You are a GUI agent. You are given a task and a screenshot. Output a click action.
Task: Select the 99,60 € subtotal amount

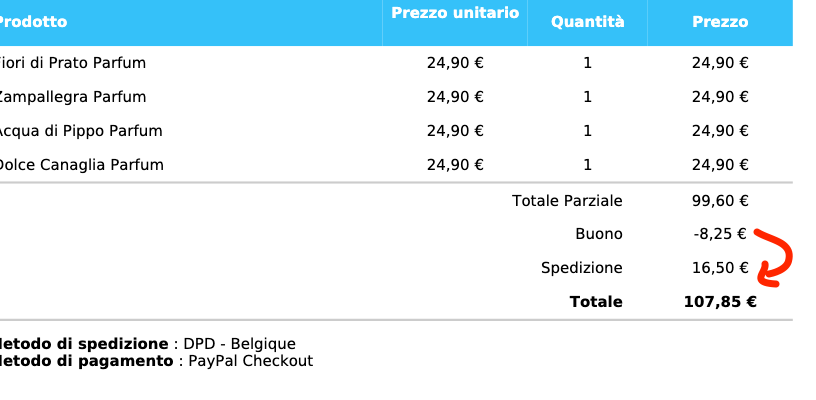click(720, 201)
